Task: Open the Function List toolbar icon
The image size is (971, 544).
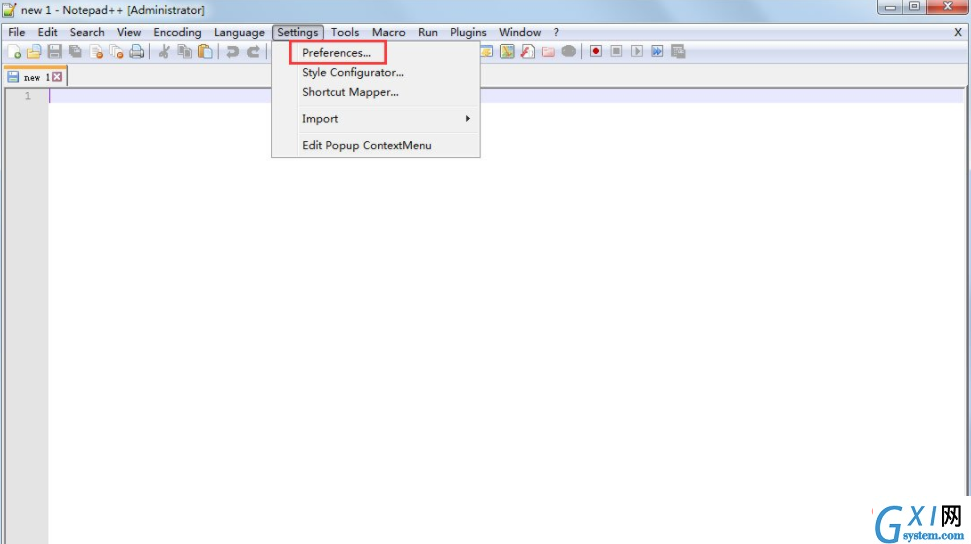Action: [x=528, y=51]
